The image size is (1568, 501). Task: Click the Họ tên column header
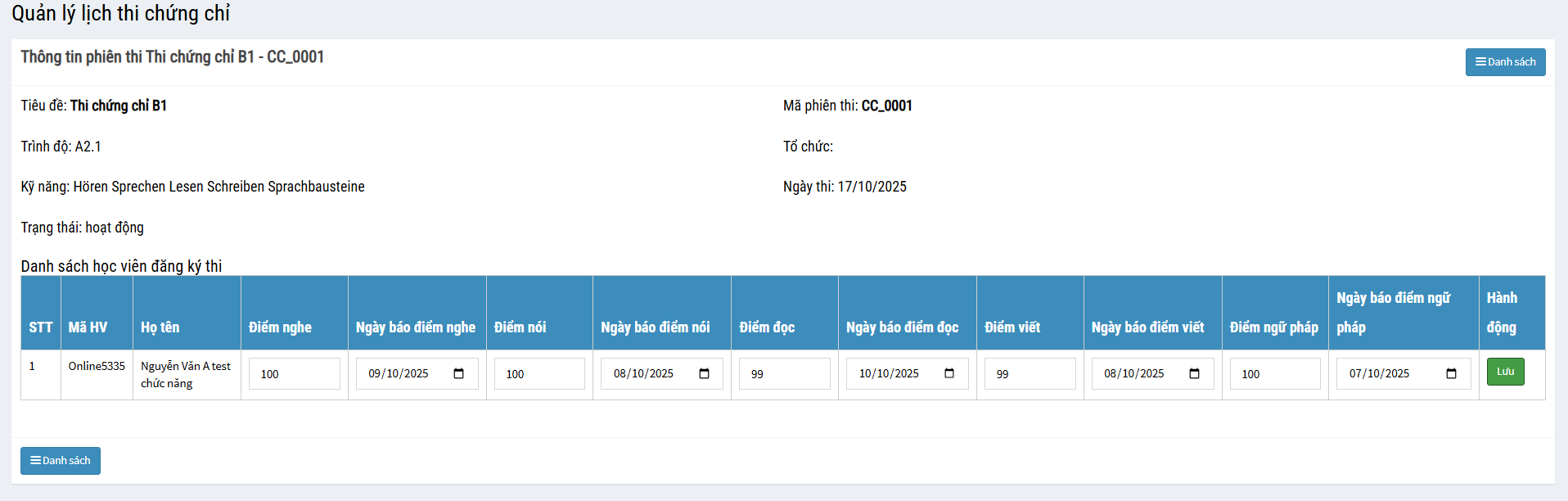pos(160,327)
